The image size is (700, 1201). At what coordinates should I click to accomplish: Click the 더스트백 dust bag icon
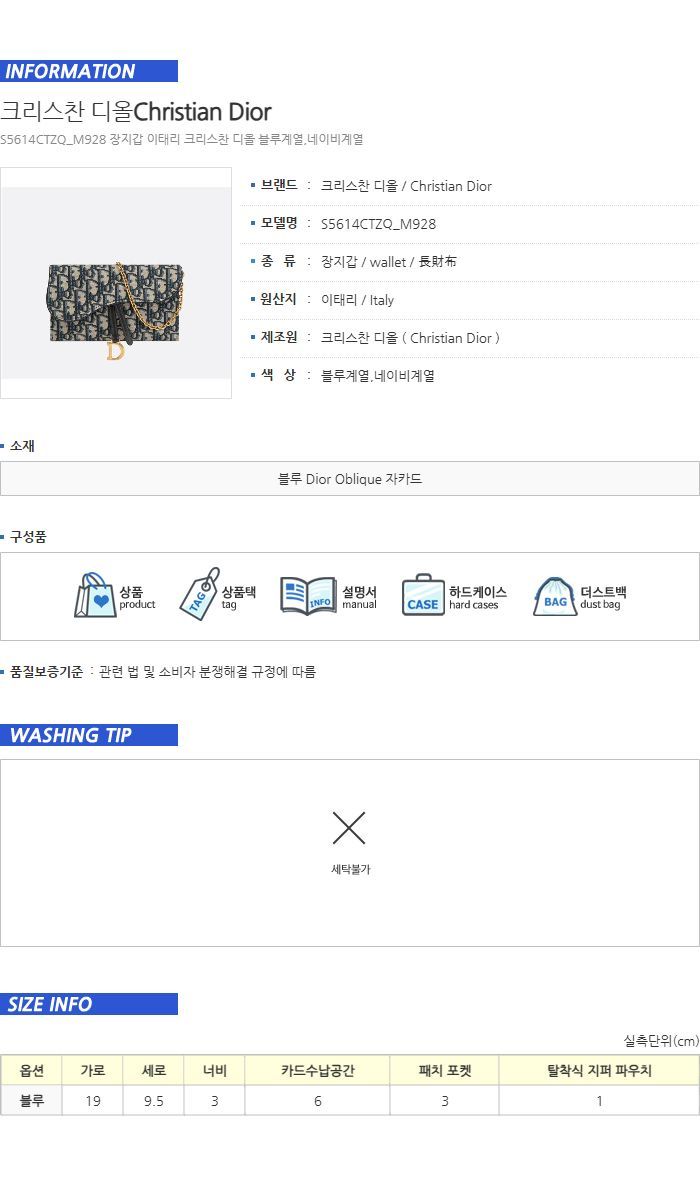tap(554, 596)
